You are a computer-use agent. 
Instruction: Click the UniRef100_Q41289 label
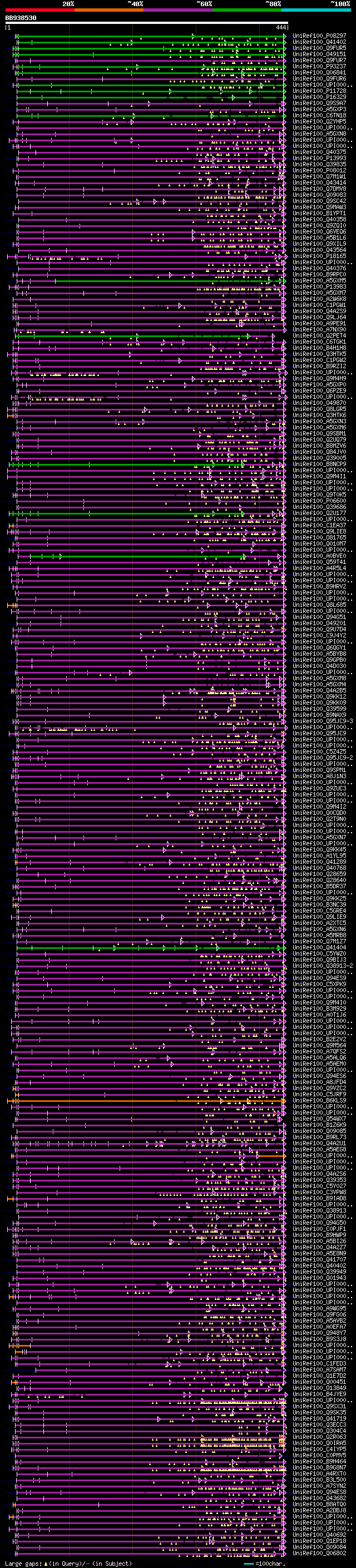pos(319,862)
